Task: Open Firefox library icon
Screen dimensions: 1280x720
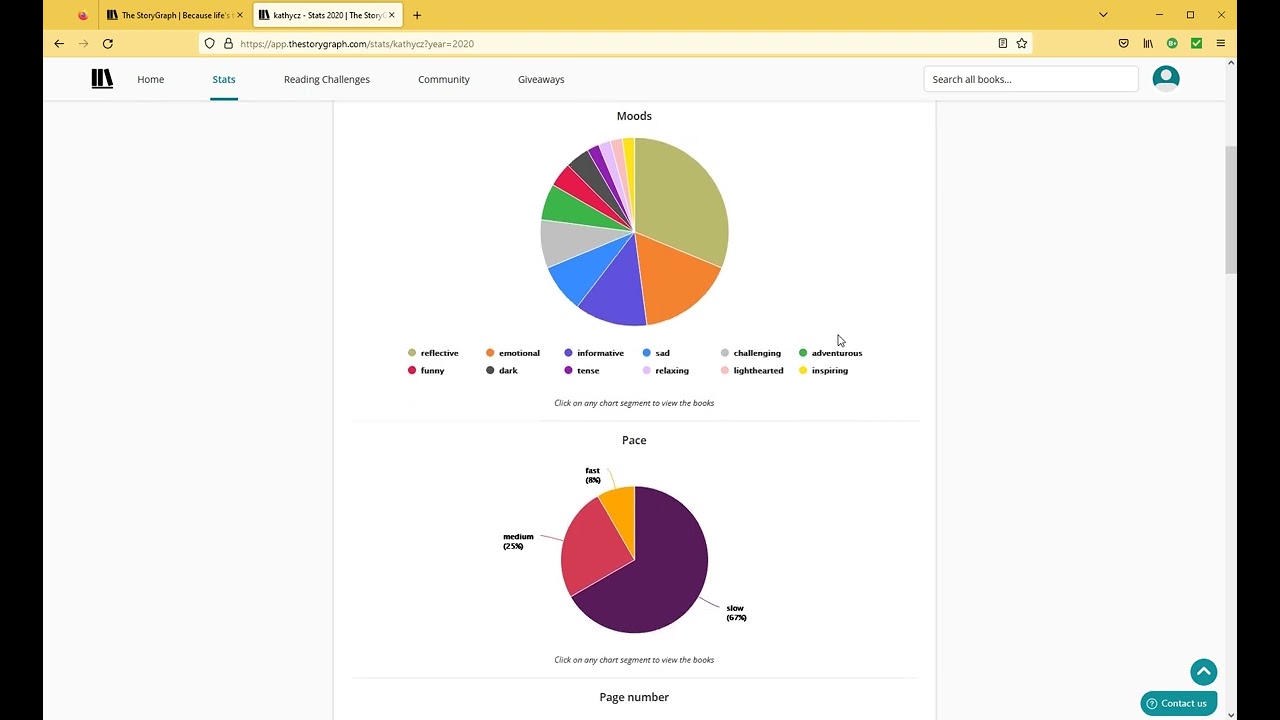Action: click(x=1148, y=43)
